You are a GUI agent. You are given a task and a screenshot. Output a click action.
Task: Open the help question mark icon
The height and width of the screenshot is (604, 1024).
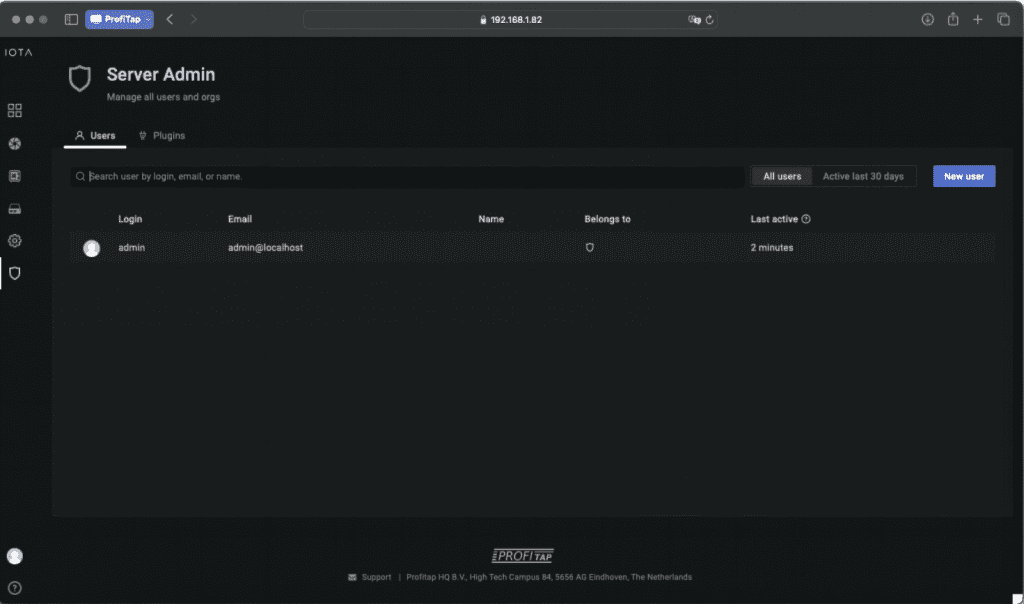point(15,588)
